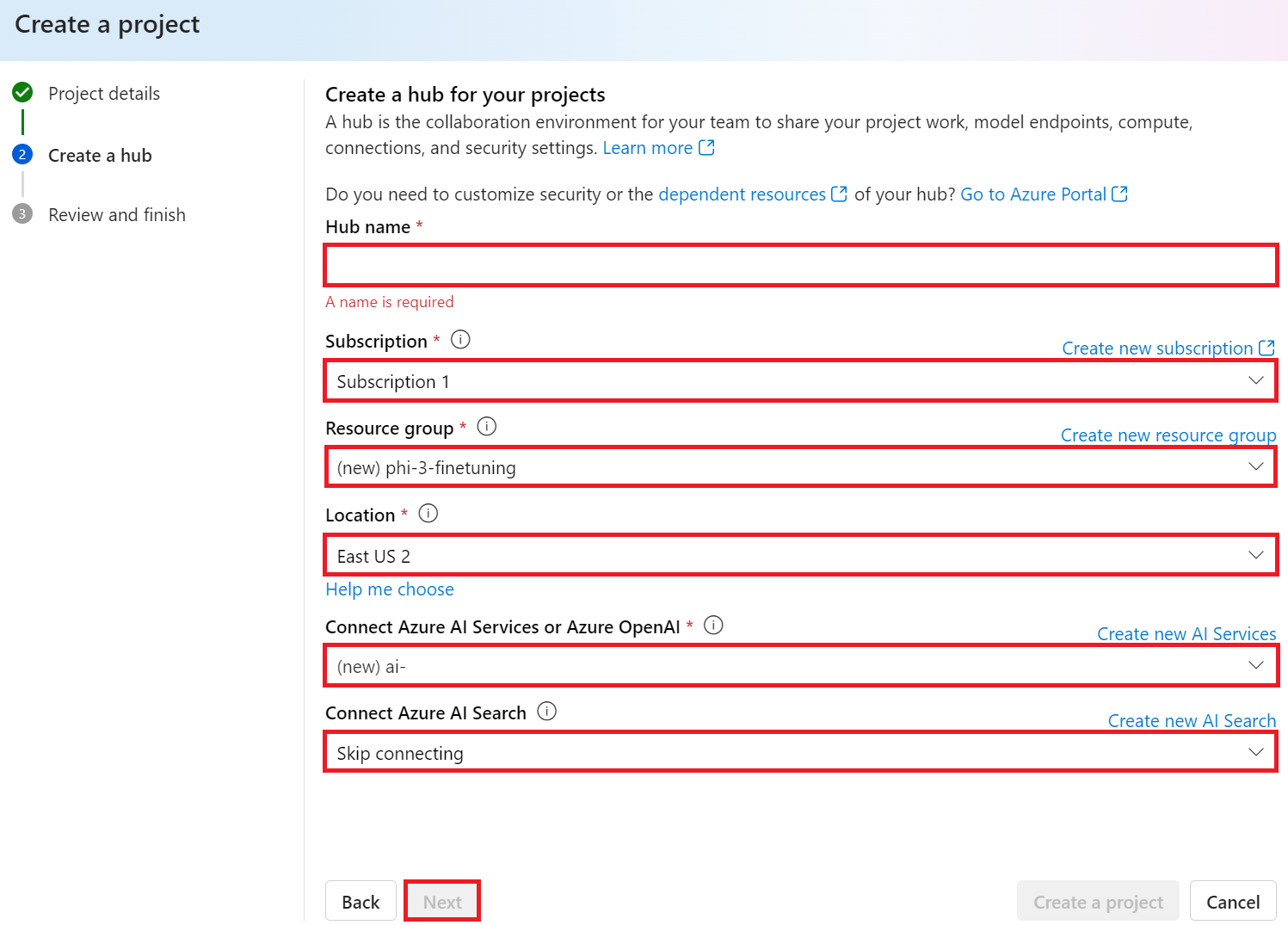Click the Hub name input field
This screenshot has height=925, width=1288.
(801, 265)
